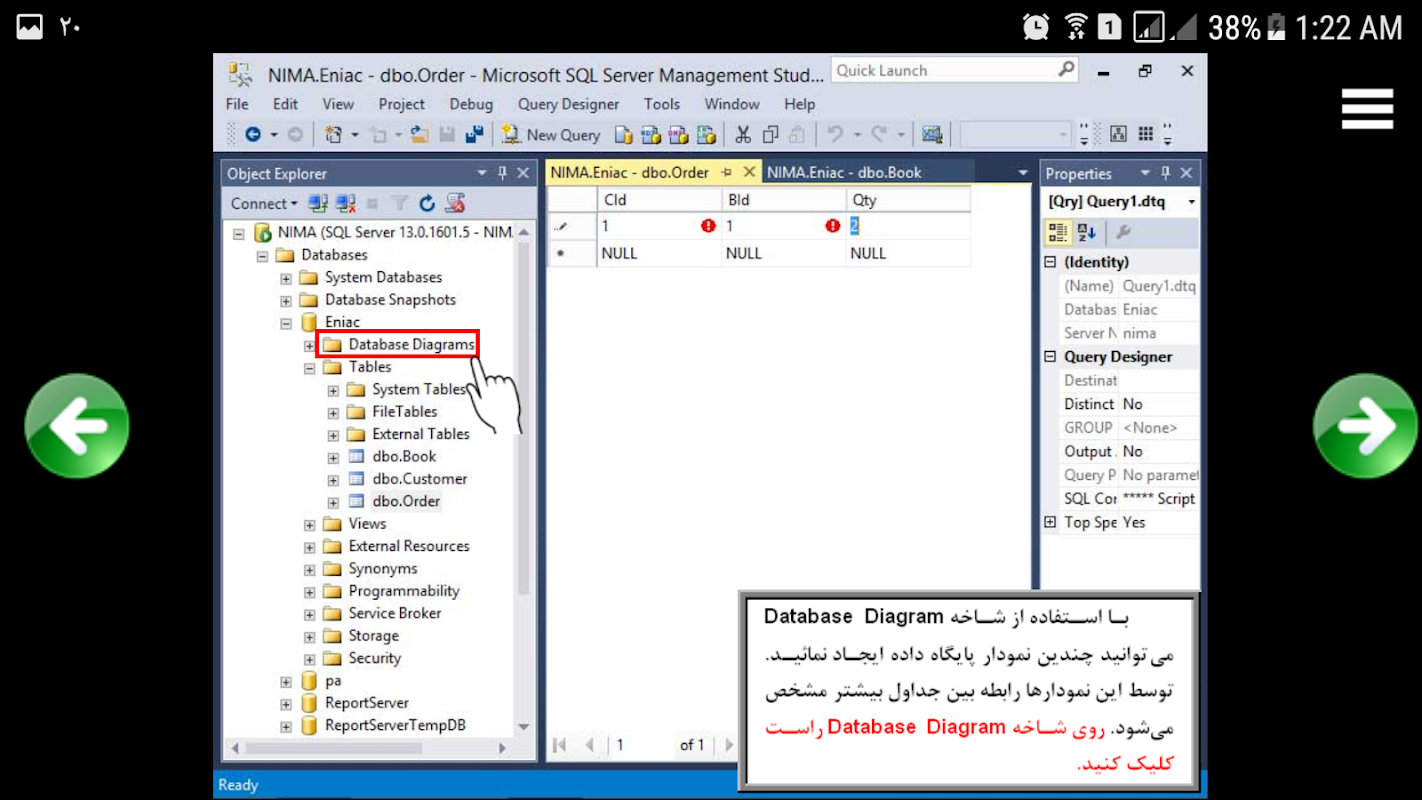Screen dimensions: 1422x800
Task: Tap the green next arrow button
Action: pyautogui.click(x=1365, y=426)
